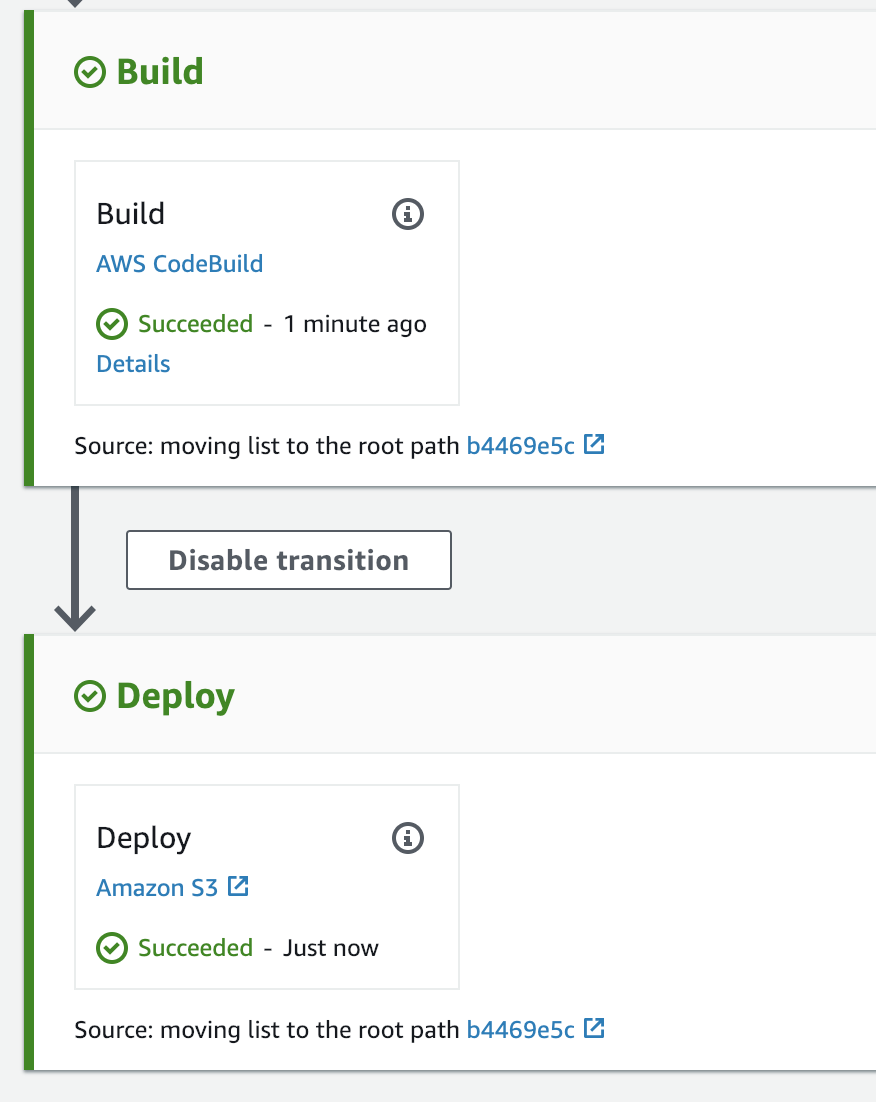The height and width of the screenshot is (1102, 876).
Task: Click external link icon after Build source commit
Action: [x=594, y=444]
